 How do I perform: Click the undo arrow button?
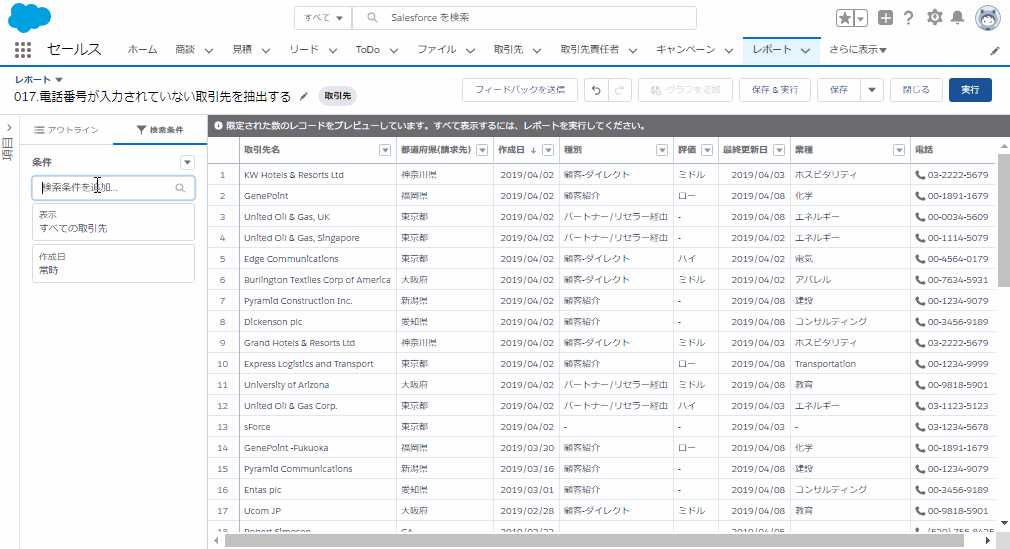(596, 90)
